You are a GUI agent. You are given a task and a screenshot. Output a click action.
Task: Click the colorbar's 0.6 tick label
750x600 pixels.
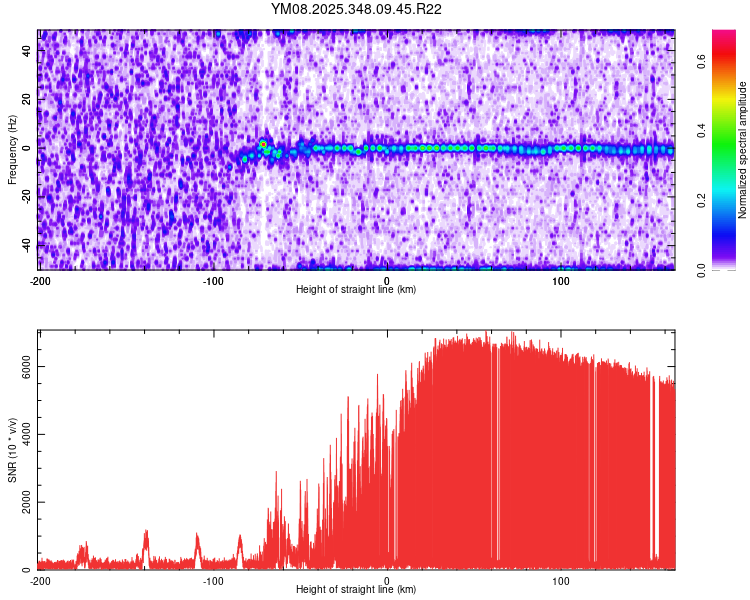pyautogui.click(x=703, y=60)
